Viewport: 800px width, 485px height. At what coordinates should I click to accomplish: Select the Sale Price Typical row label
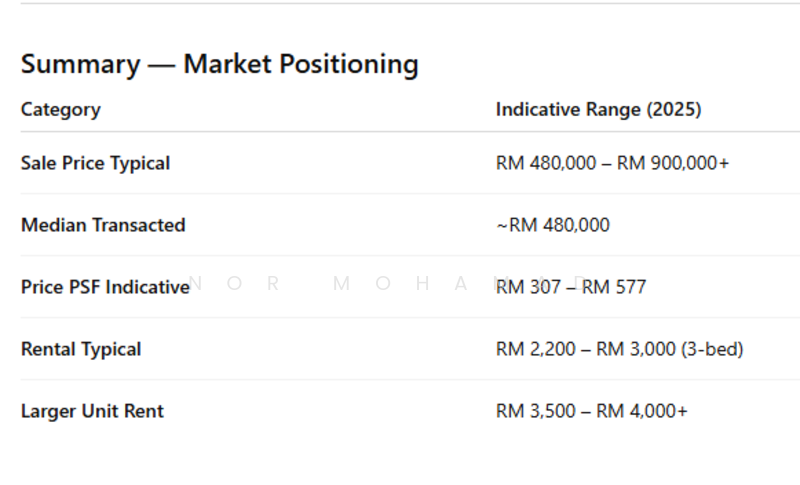[x=95, y=163]
